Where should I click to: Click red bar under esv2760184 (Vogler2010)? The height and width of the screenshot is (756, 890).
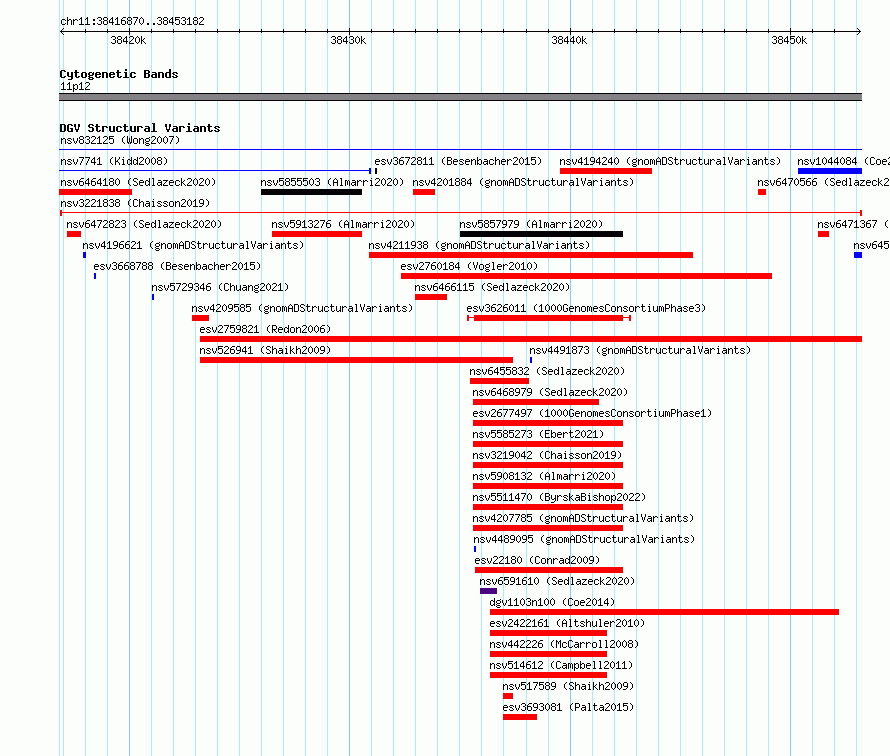click(x=586, y=276)
